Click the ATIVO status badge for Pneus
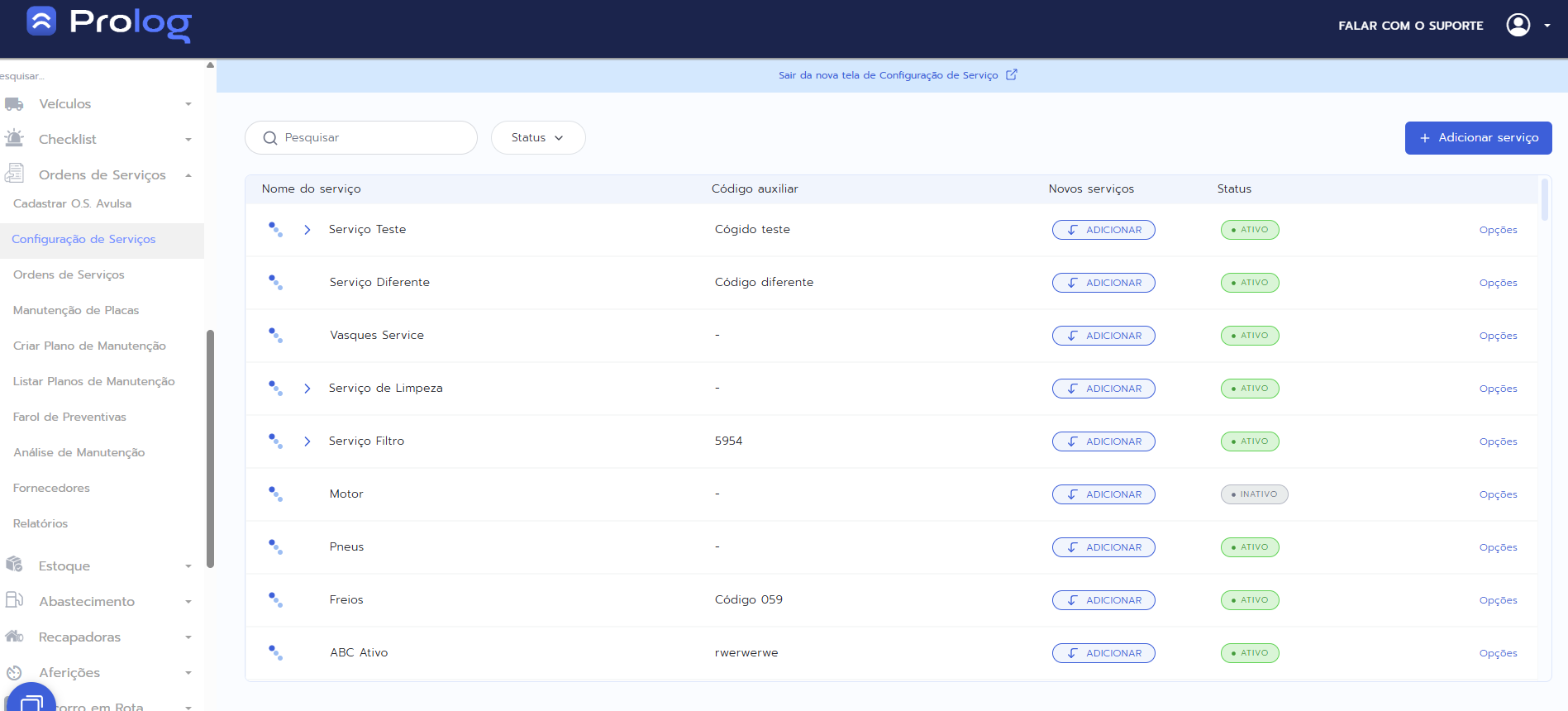Image resolution: width=1568 pixels, height=711 pixels. (1249, 547)
